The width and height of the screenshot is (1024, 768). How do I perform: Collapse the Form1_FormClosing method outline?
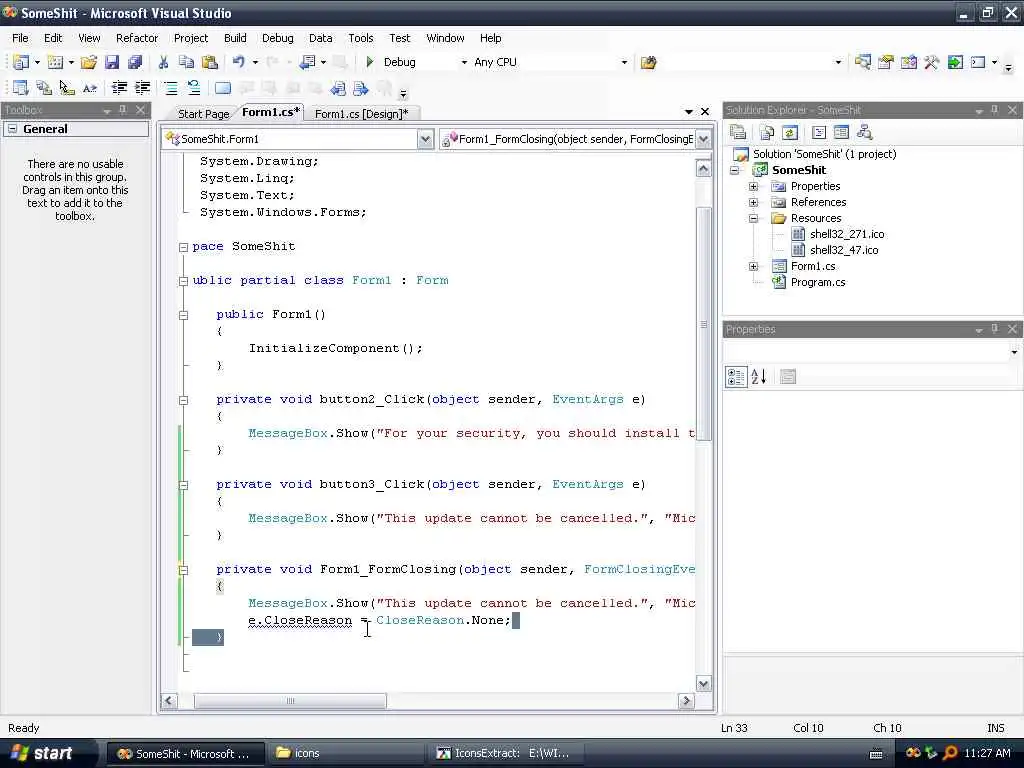[x=184, y=570]
